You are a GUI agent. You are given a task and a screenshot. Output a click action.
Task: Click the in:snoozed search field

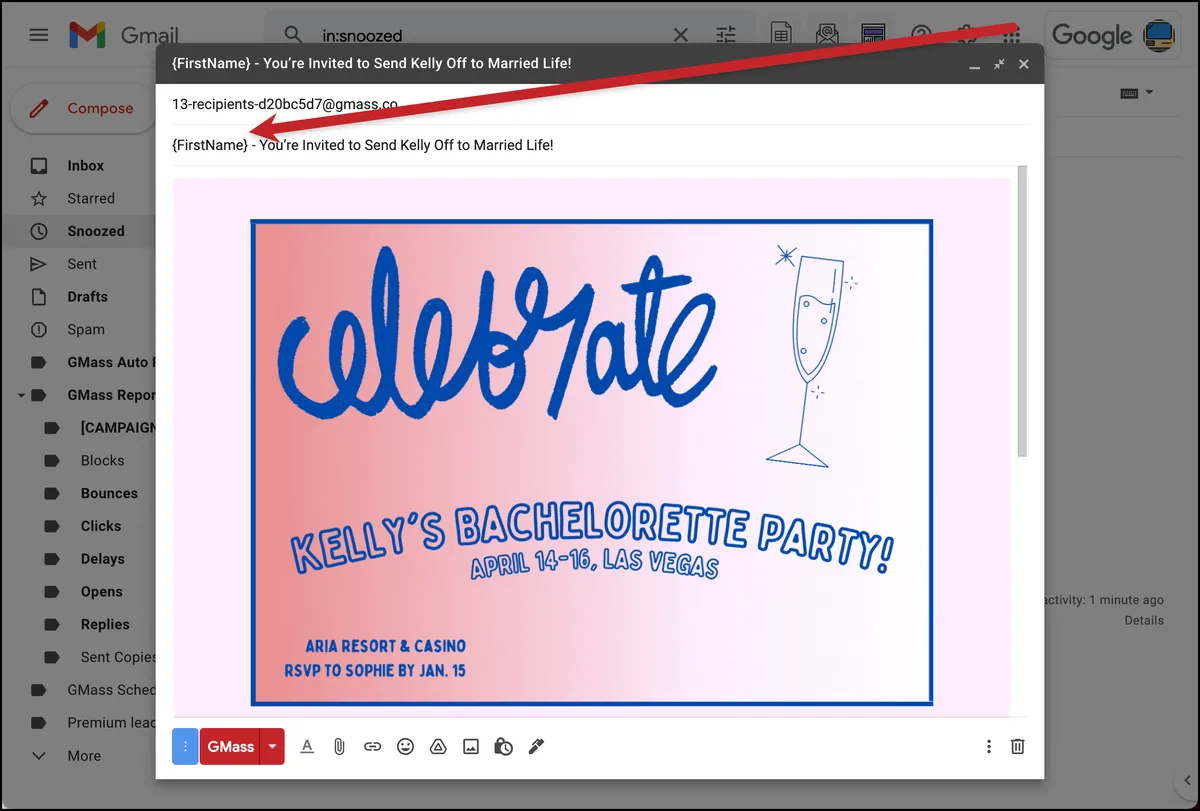click(x=490, y=35)
